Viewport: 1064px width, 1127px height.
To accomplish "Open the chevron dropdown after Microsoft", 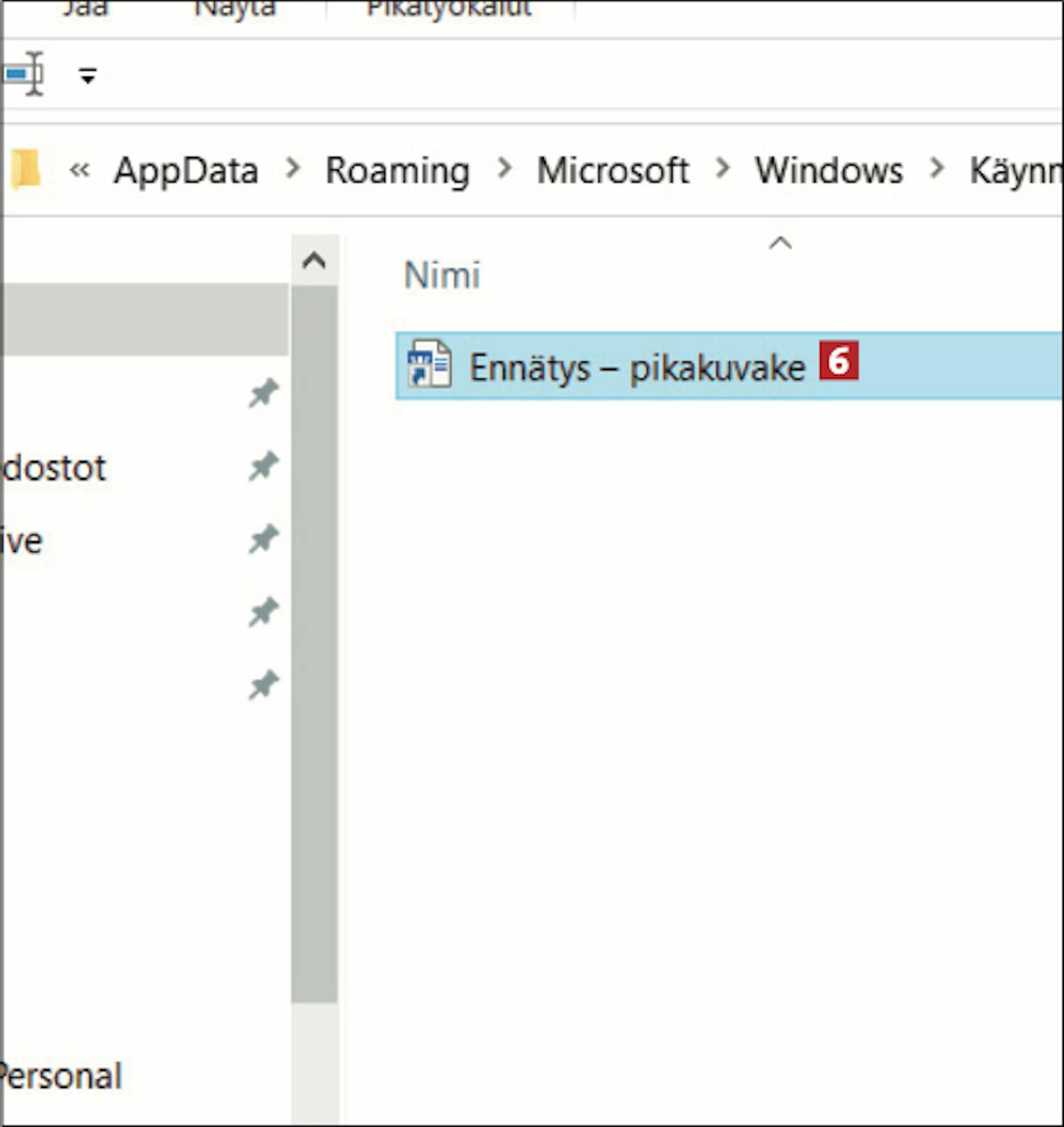I will (722, 169).
